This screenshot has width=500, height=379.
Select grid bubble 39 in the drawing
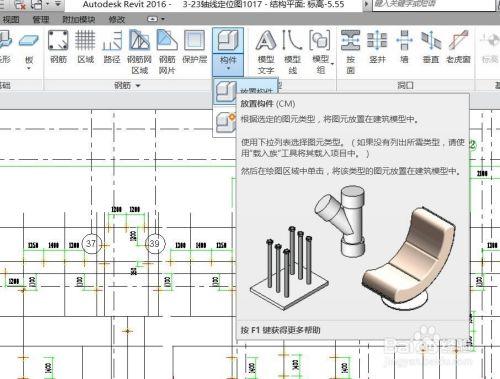pyautogui.click(x=154, y=243)
